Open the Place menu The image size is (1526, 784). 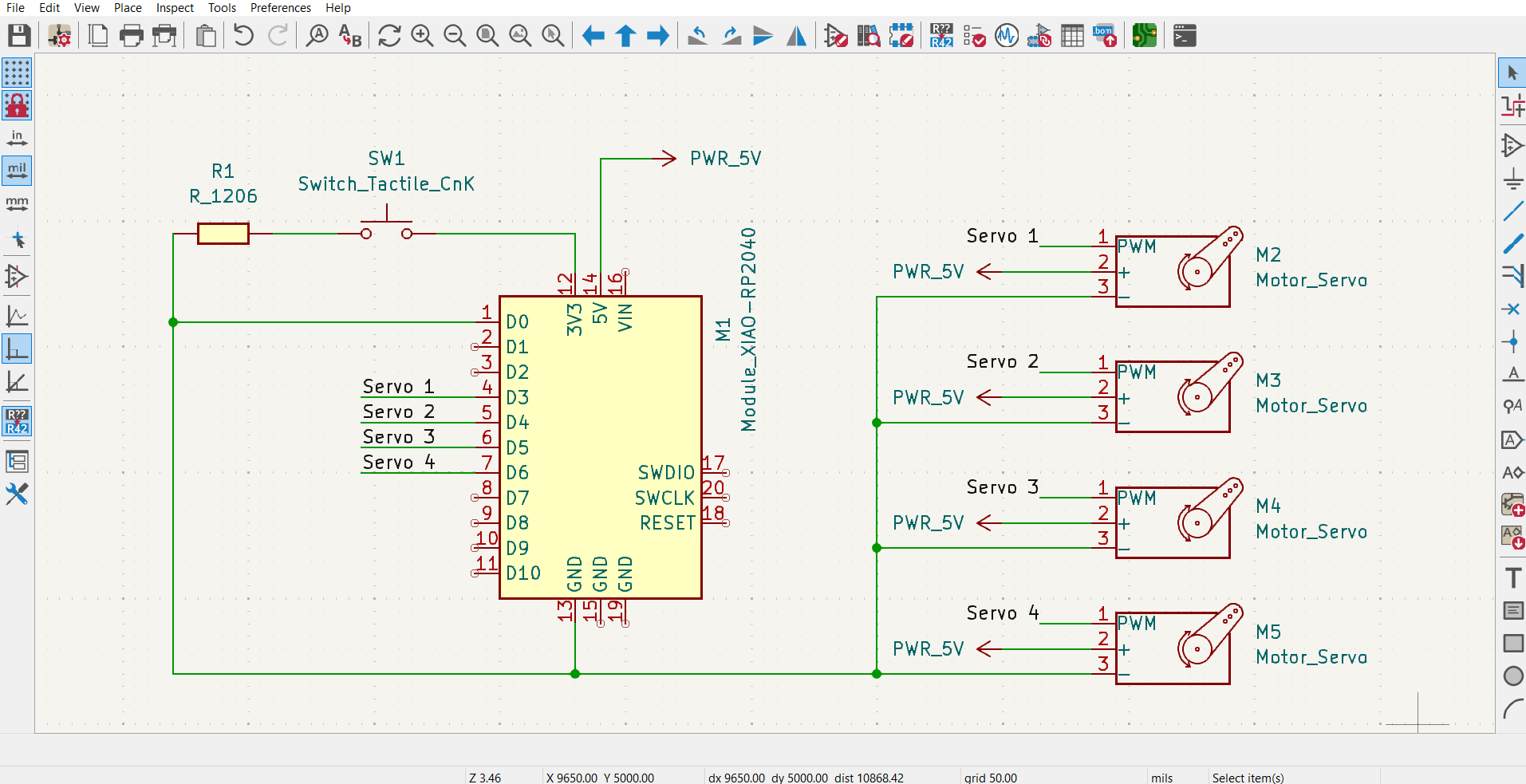[128, 7]
